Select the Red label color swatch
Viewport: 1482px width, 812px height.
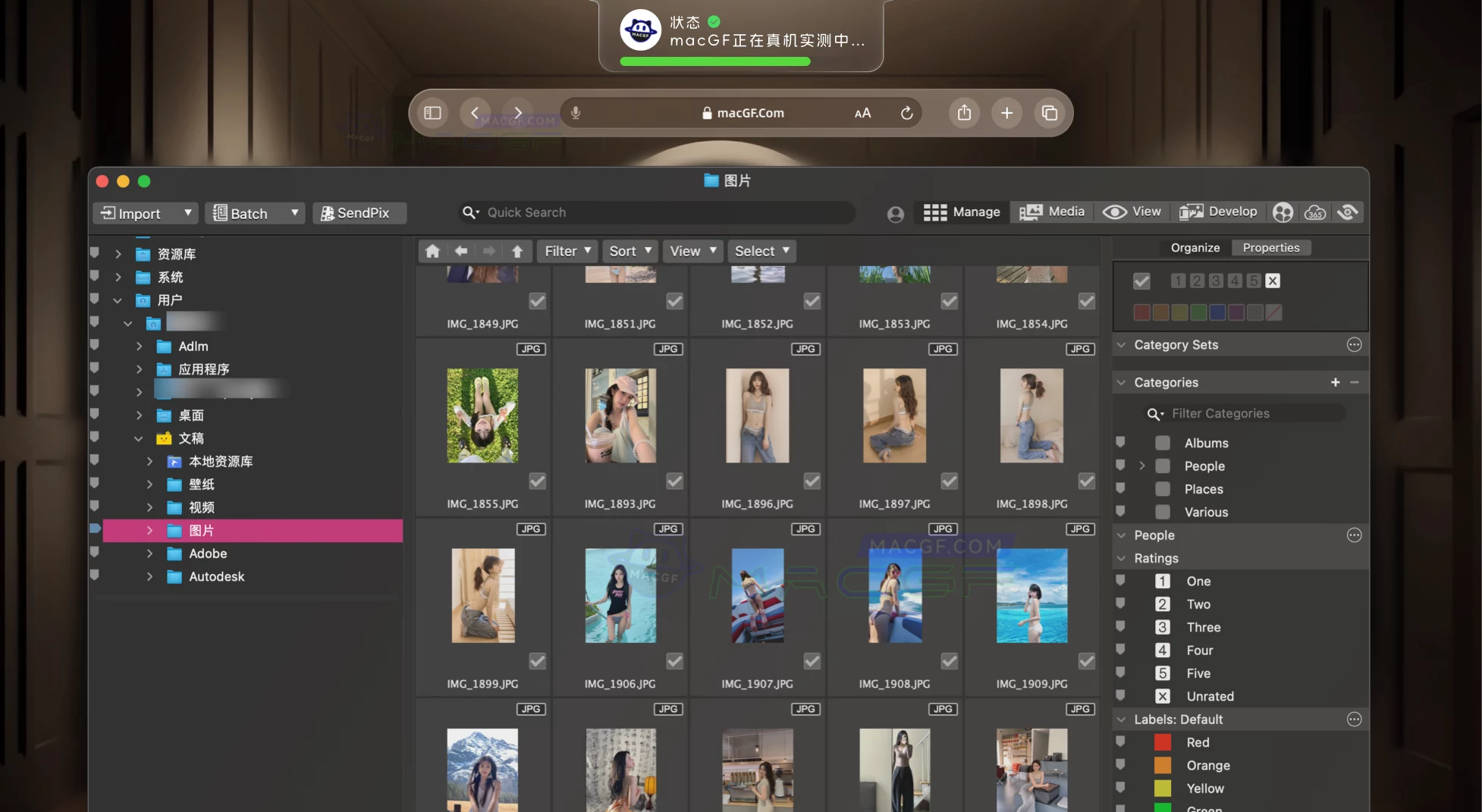pyautogui.click(x=1163, y=742)
